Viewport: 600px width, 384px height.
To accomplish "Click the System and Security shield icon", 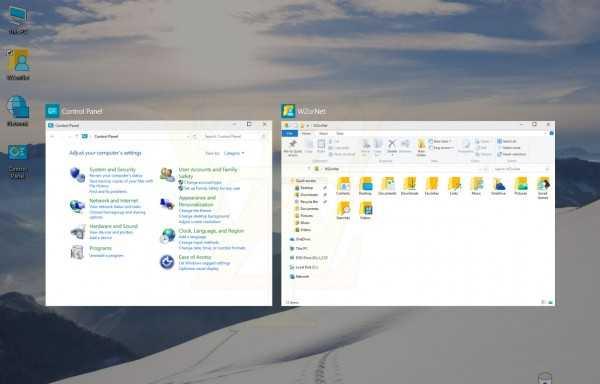I will [77, 175].
